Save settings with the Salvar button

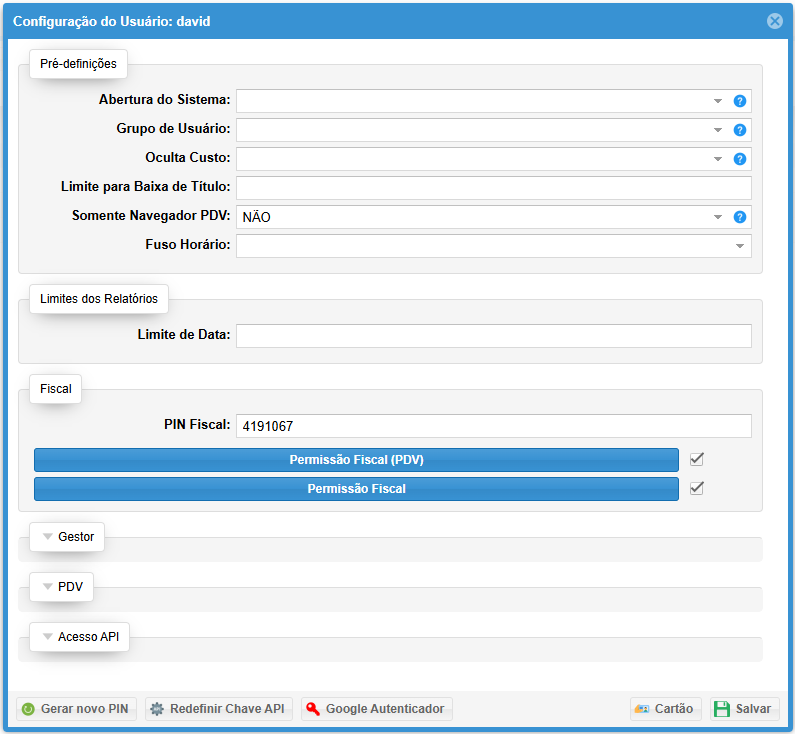744,709
